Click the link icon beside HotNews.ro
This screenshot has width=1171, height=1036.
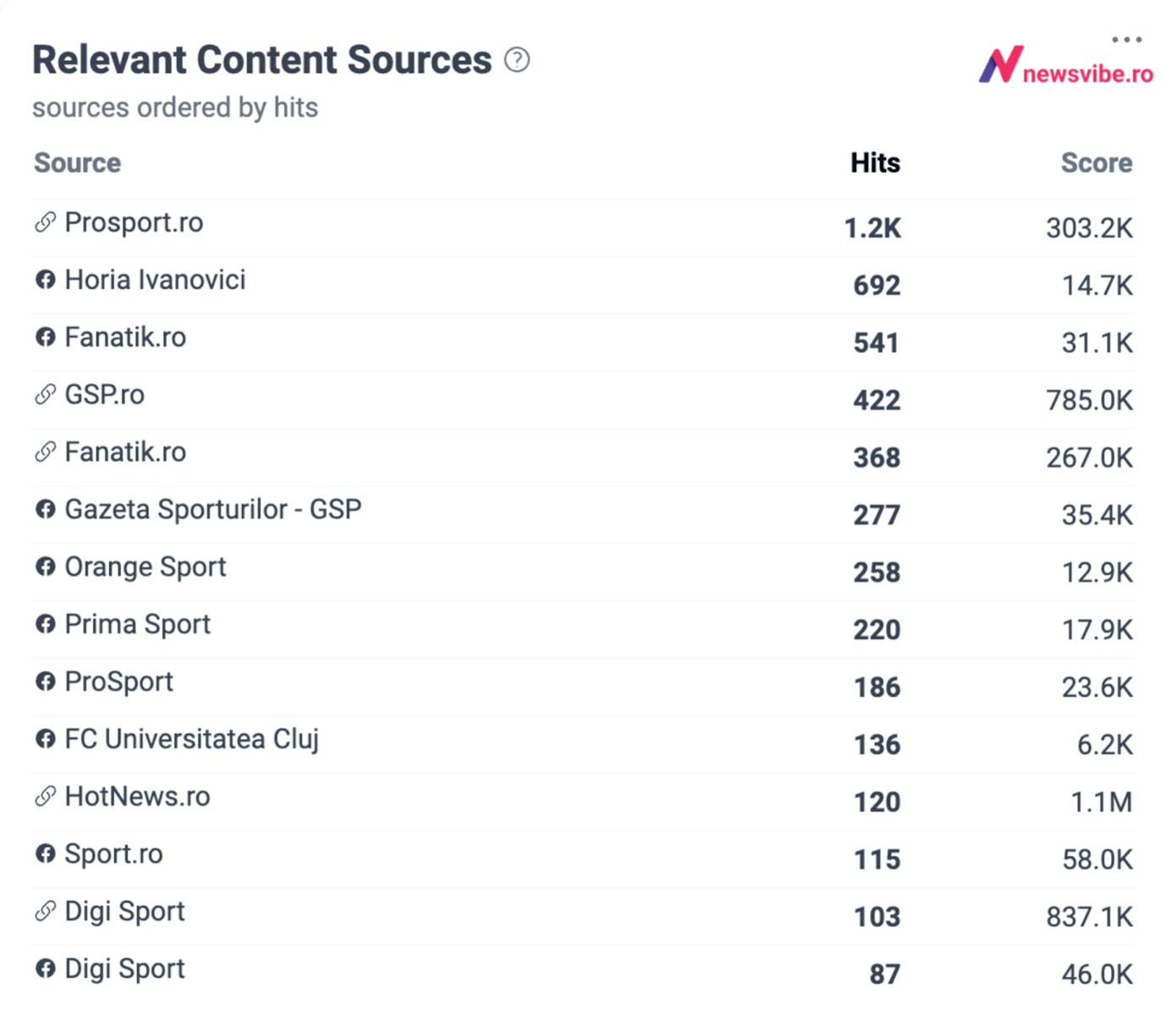(x=45, y=797)
